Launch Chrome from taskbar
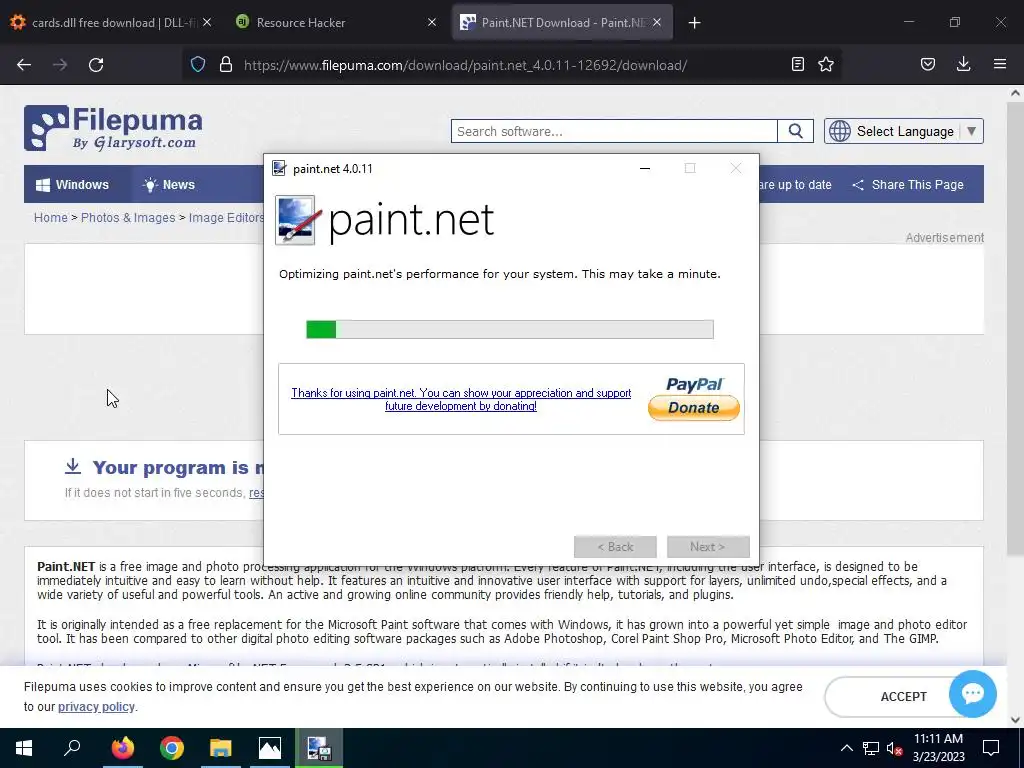Image resolution: width=1024 pixels, height=768 pixels. [172, 748]
